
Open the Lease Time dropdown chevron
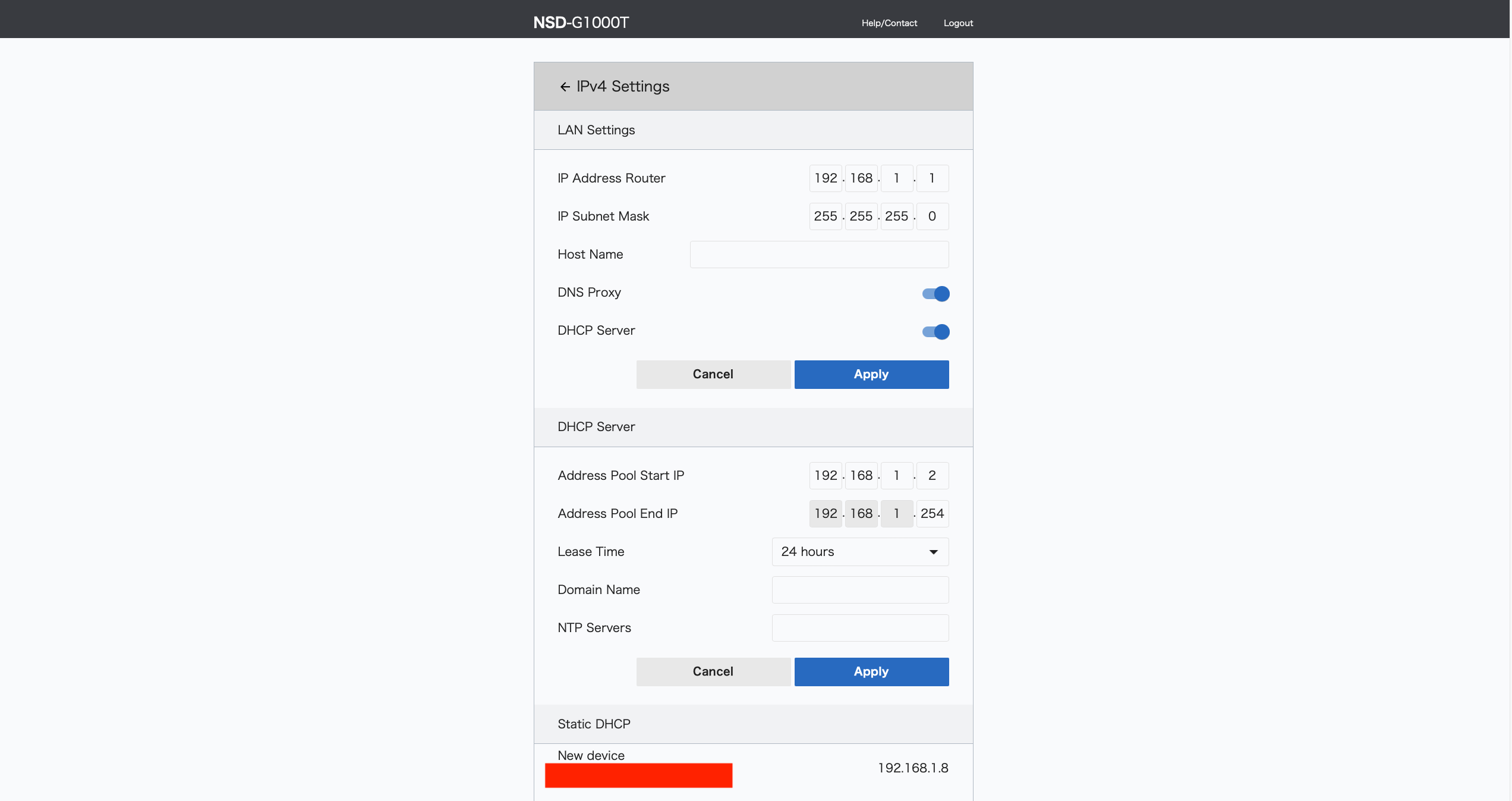(x=934, y=552)
